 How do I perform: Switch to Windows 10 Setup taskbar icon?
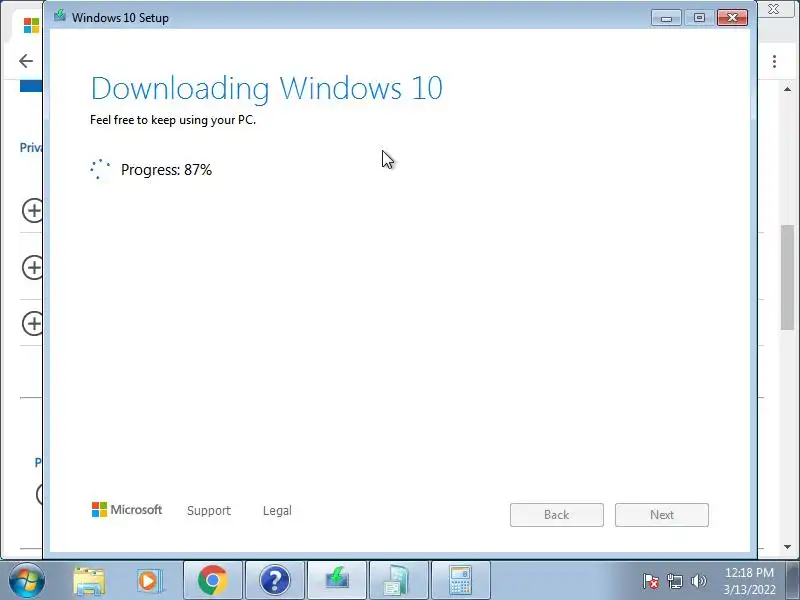(337, 581)
